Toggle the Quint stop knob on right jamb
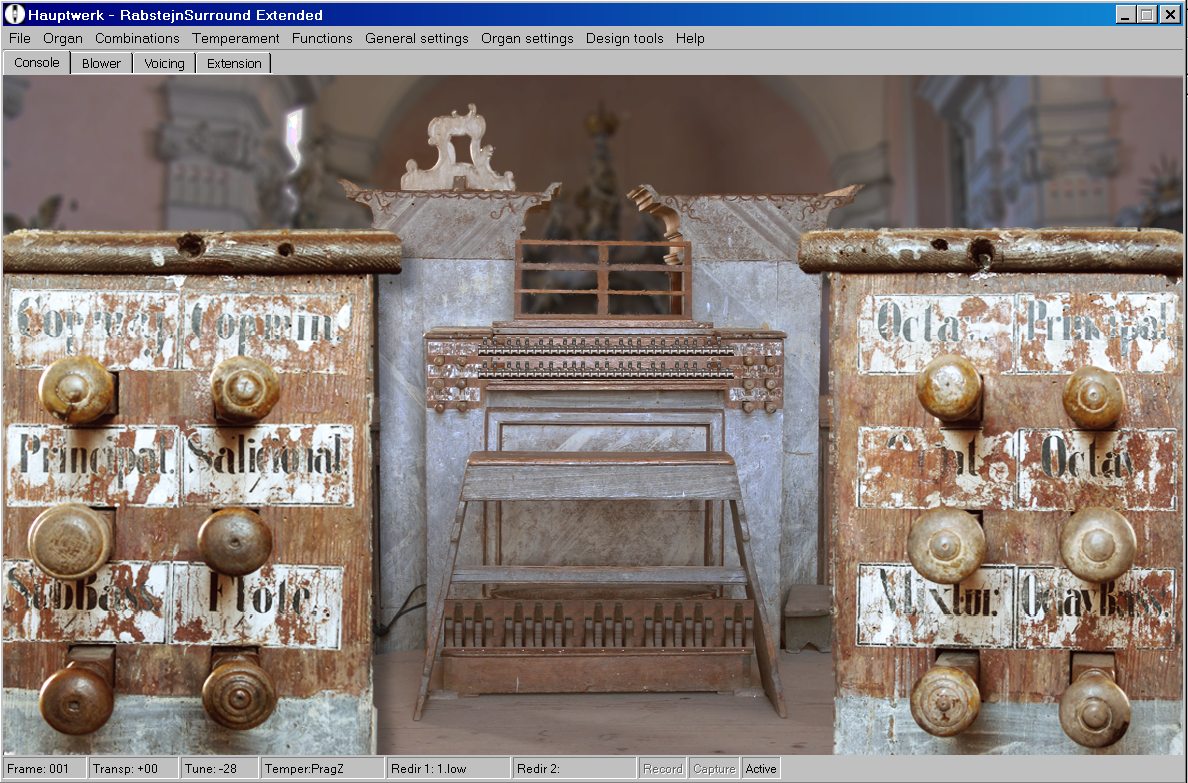Image resolution: width=1188 pixels, height=783 pixels. coord(945,545)
